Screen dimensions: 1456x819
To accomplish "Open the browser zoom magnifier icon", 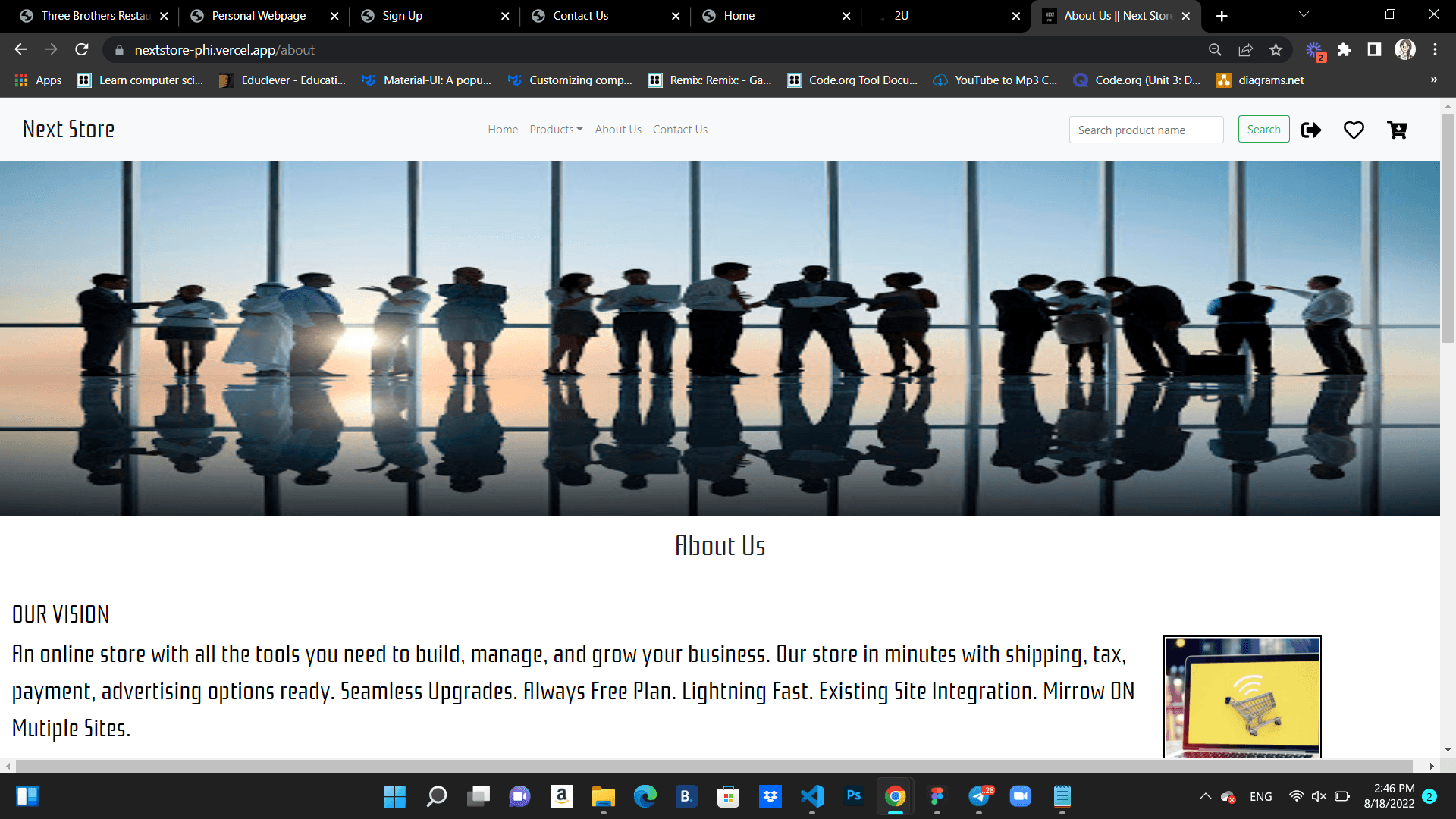I will coord(1215,50).
